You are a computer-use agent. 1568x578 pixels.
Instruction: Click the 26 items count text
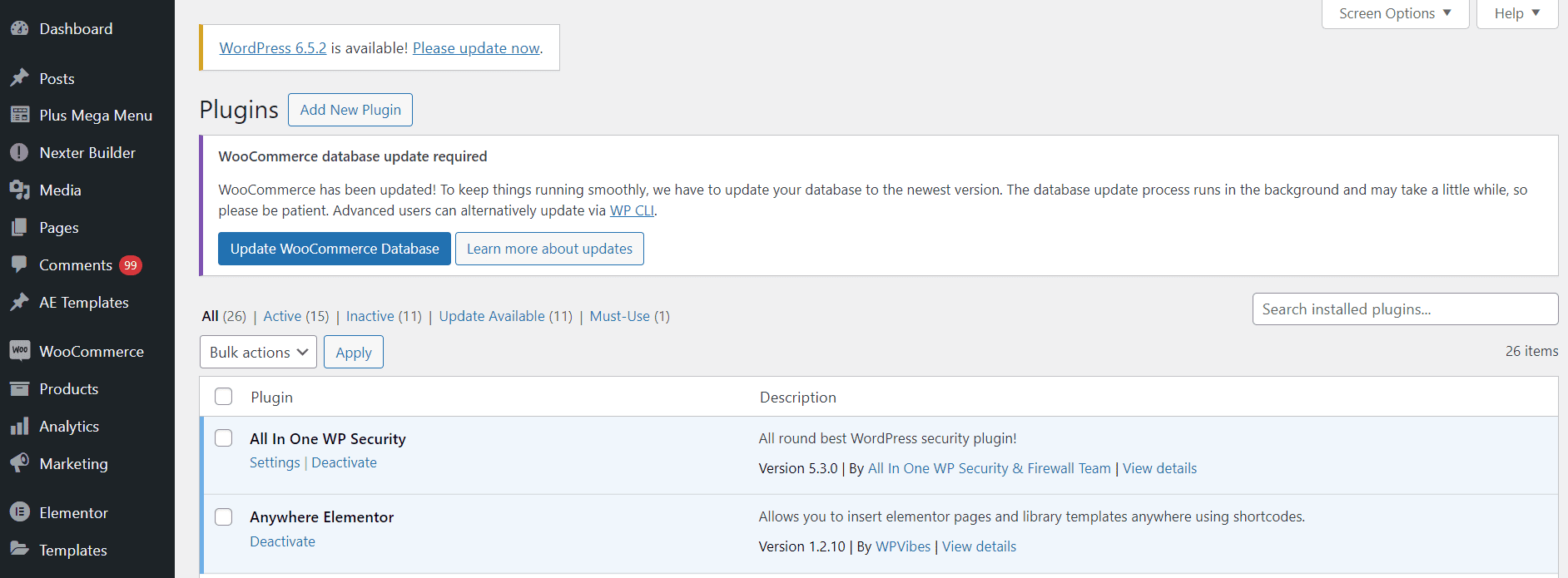[x=1531, y=351]
